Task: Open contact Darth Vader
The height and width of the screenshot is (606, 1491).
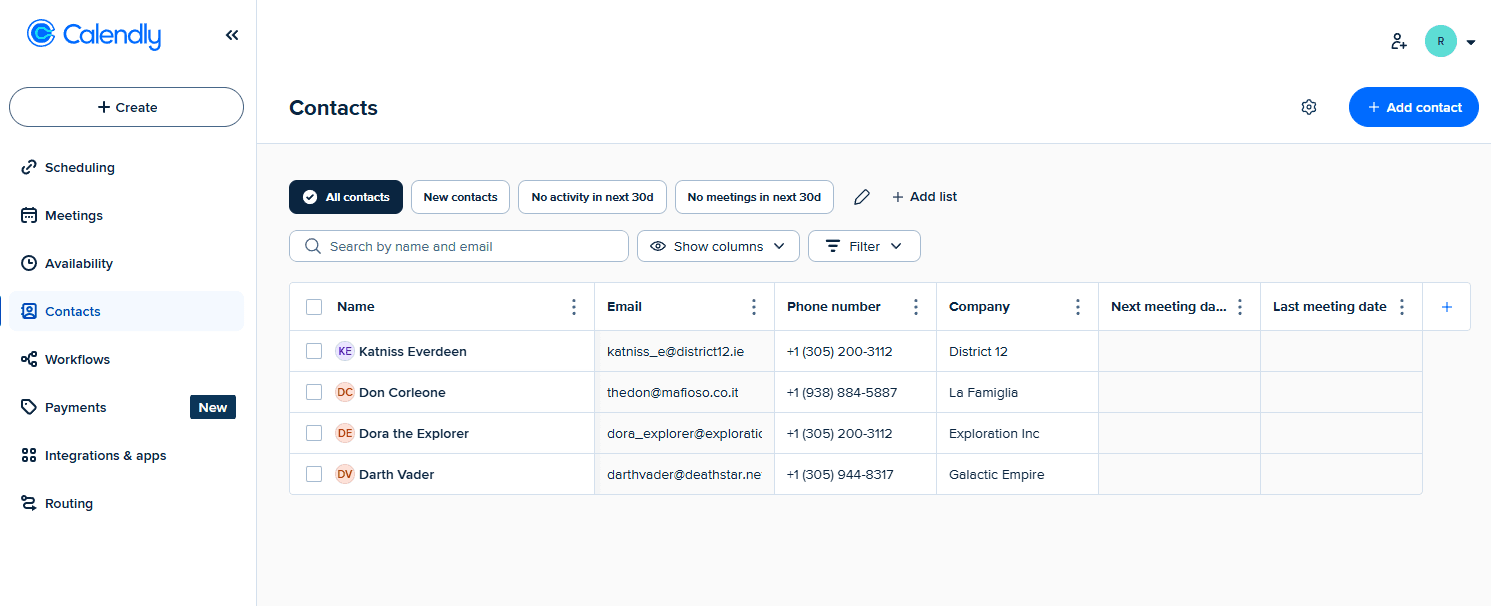Action: (397, 474)
